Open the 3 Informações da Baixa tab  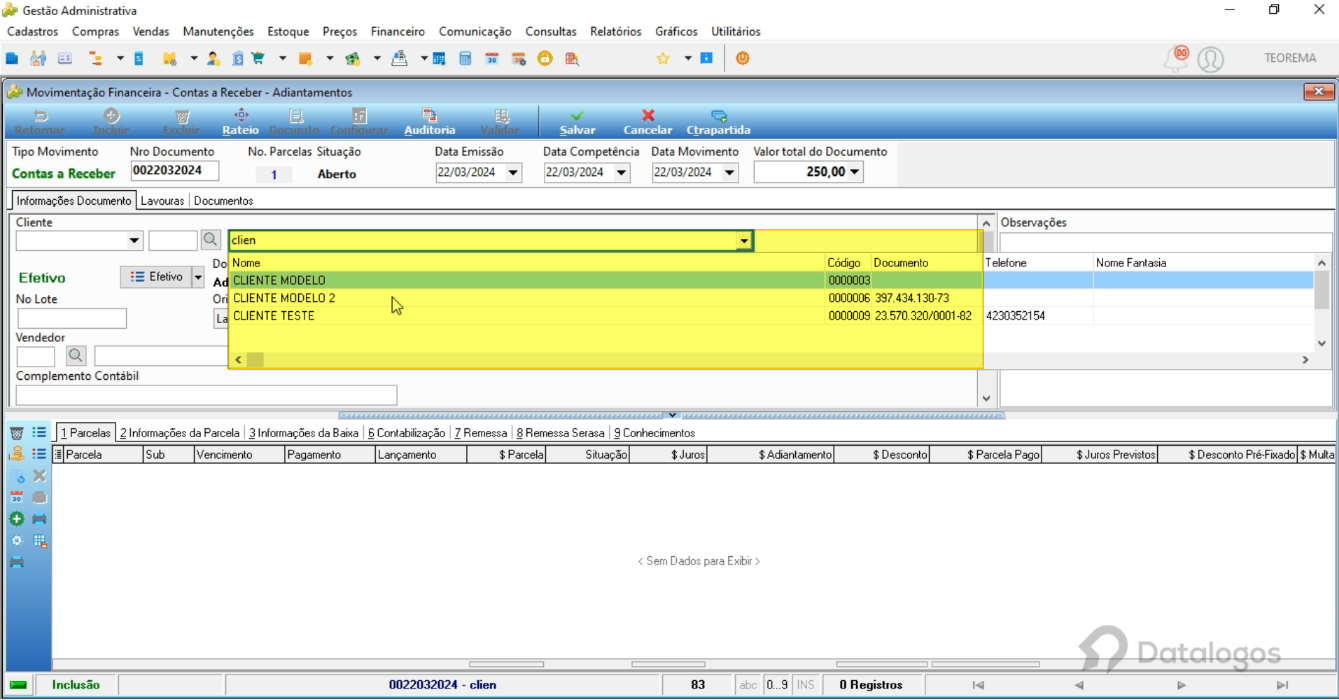tap(304, 433)
